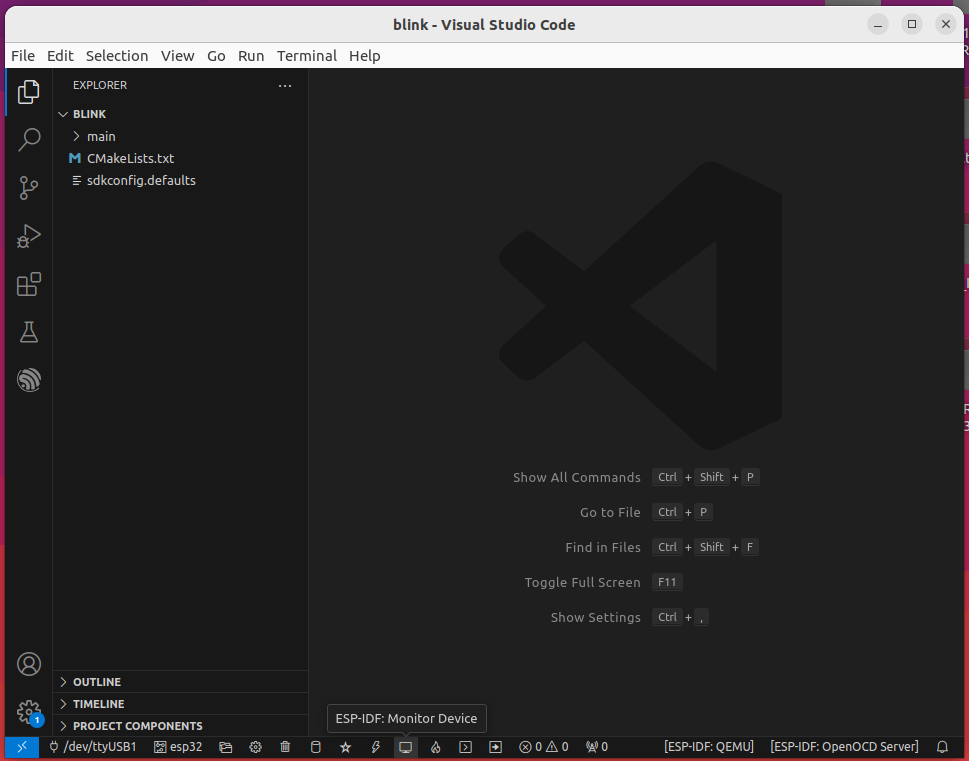Open the Accounts icon in activity bar
Image resolution: width=969 pixels, height=761 pixels.
28,664
